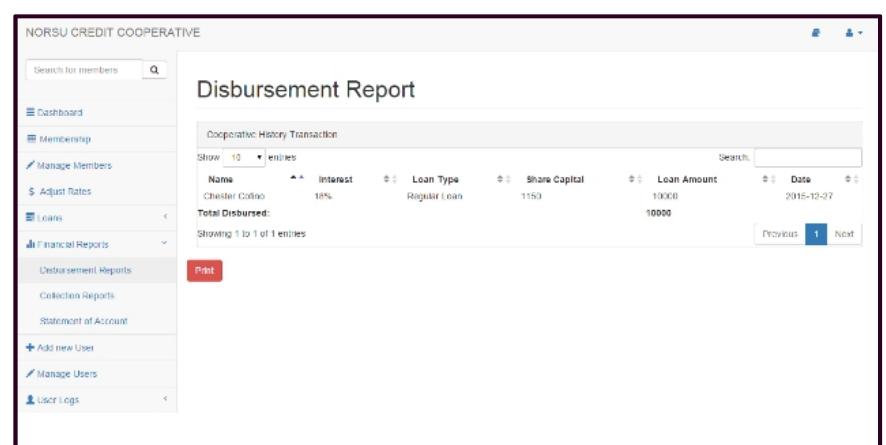Click the name cell Chester Cofino

(x=234, y=196)
